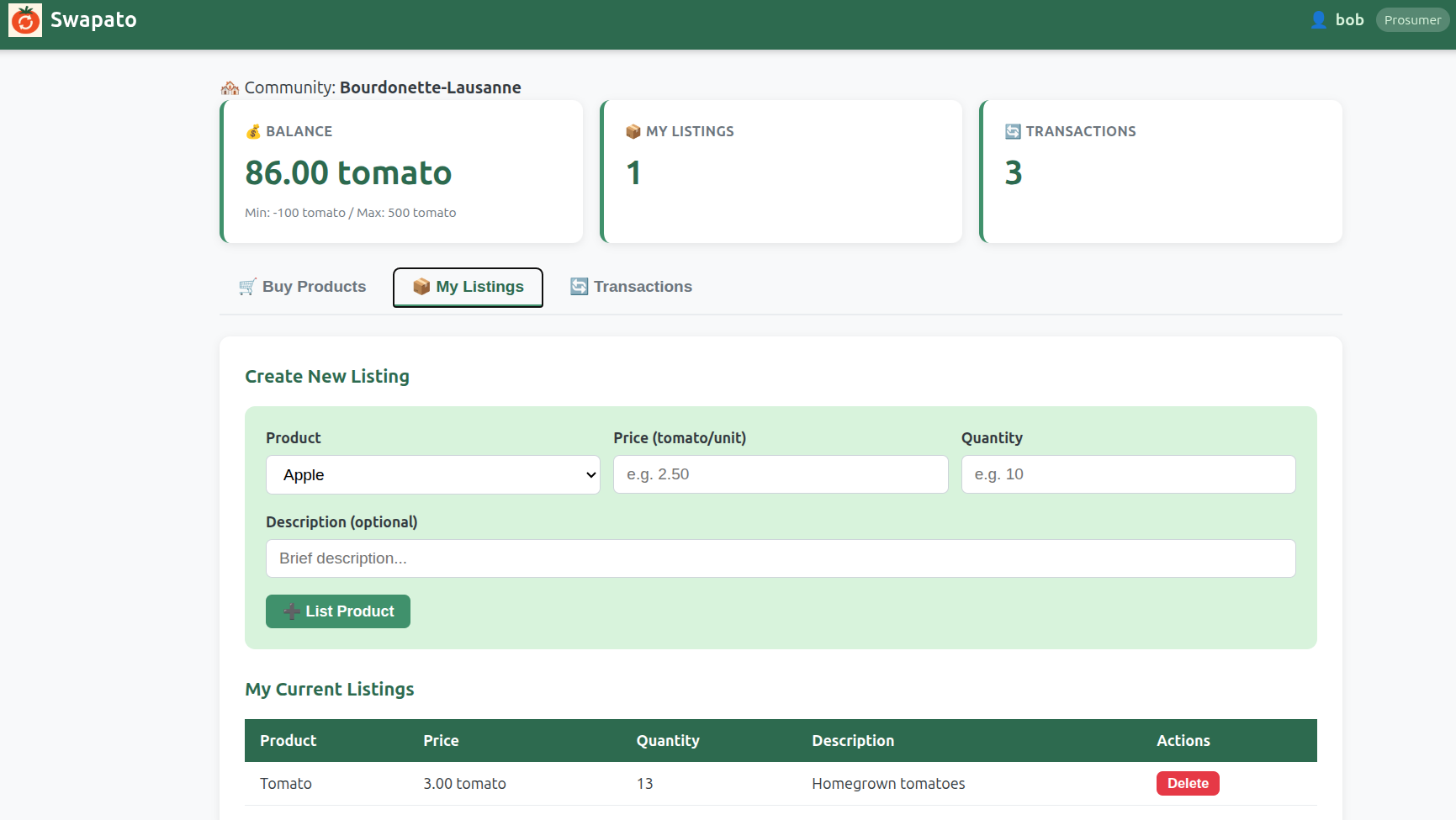This screenshot has width=1456, height=820.
Task: Click the community houses icon
Action: 230,87
